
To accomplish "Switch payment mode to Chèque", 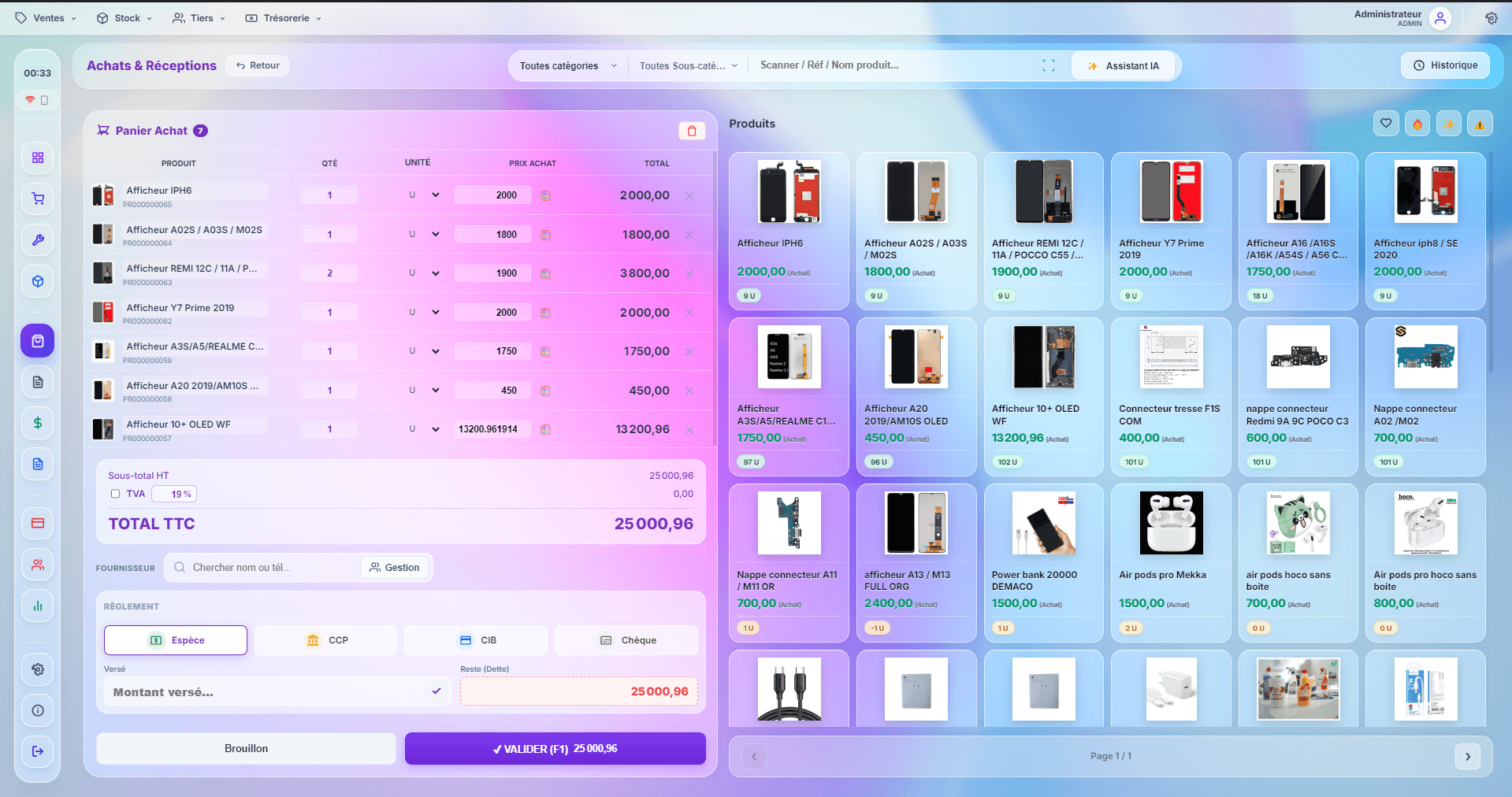I will coord(626,640).
